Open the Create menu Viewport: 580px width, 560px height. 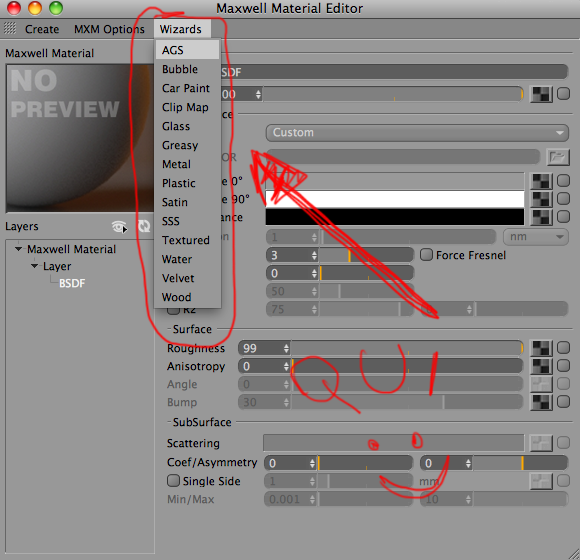[42, 29]
